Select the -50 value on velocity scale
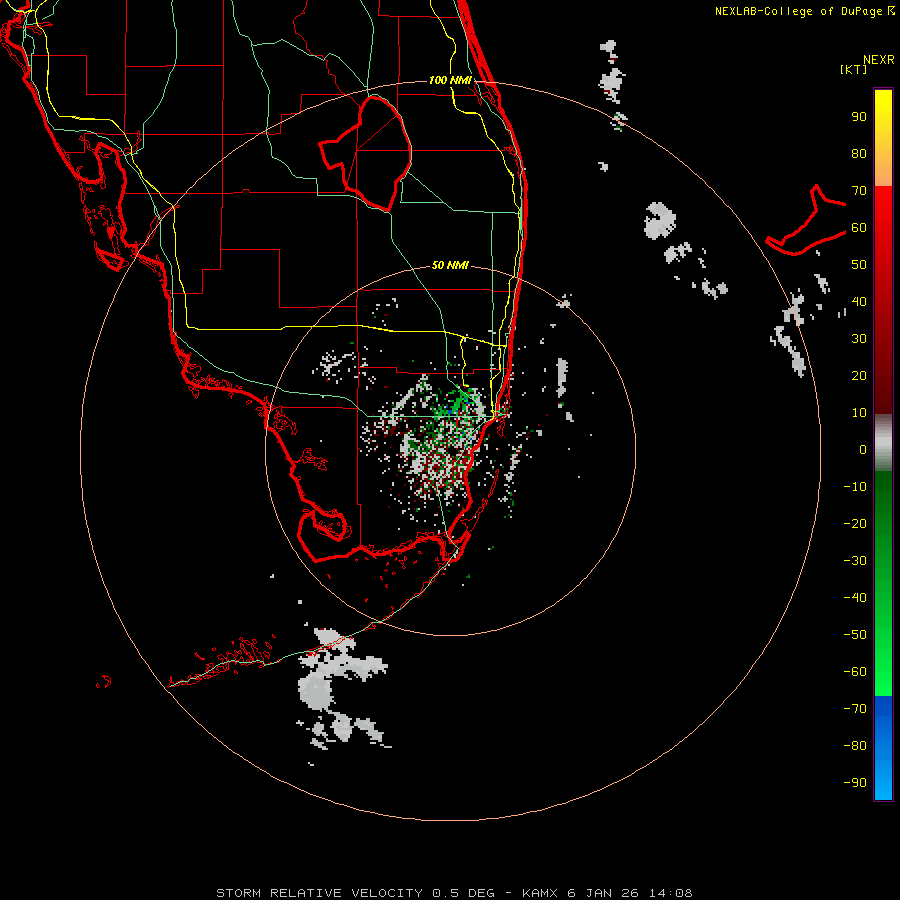 point(855,634)
